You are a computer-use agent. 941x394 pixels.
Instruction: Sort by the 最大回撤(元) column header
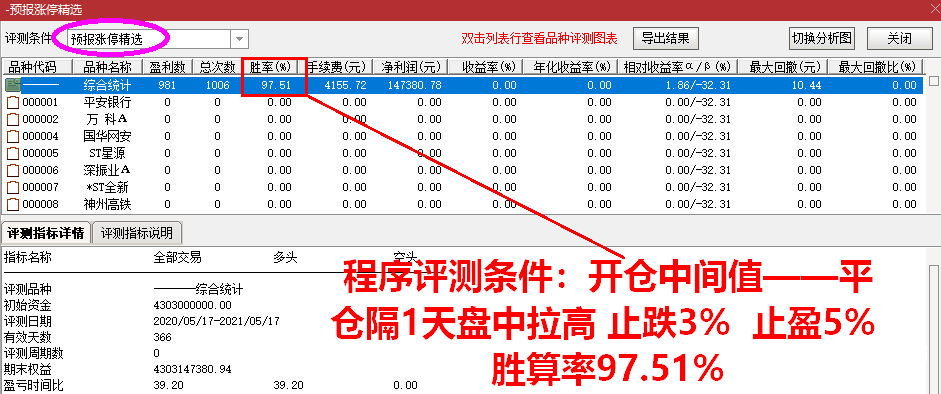[x=783, y=67]
